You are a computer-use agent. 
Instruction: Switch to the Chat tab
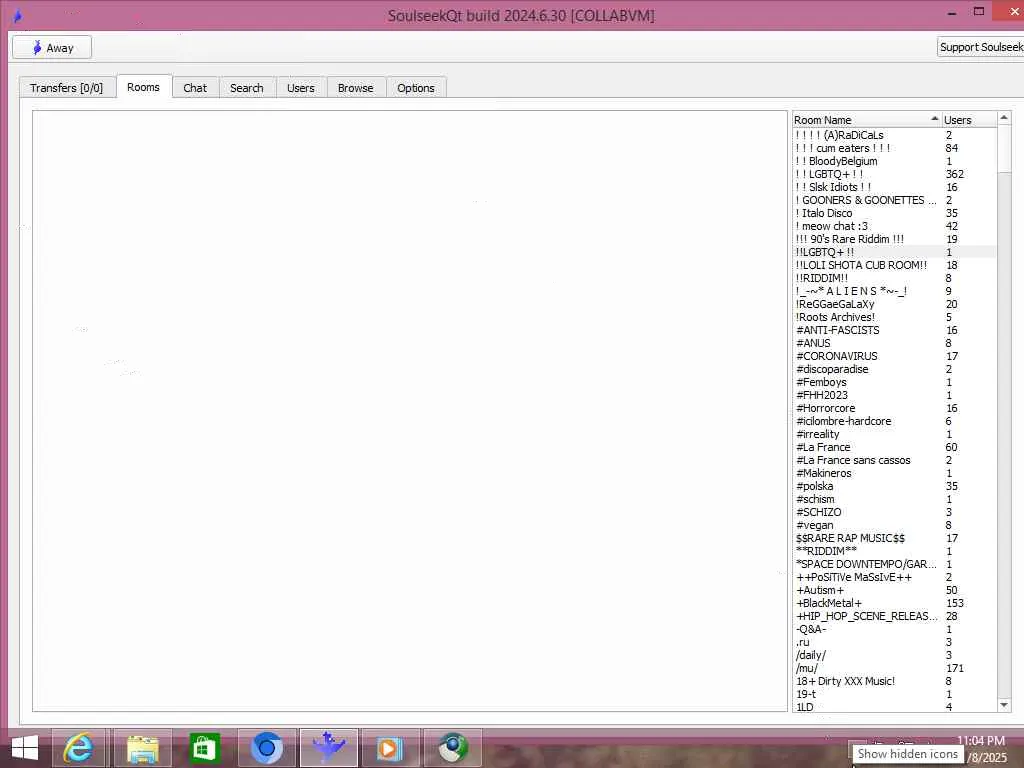tap(195, 88)
